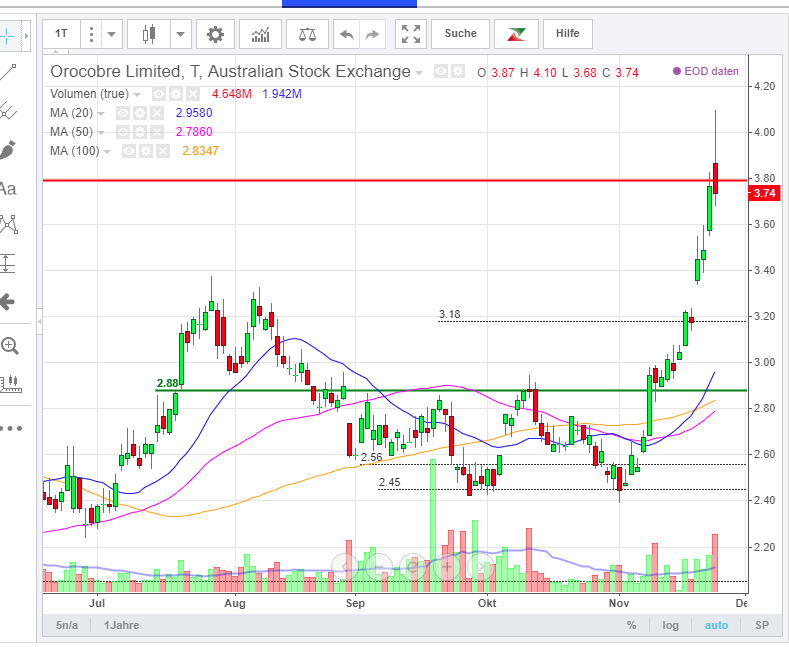Toggle visibility of MA (50) indicator

tap(123, 132)
